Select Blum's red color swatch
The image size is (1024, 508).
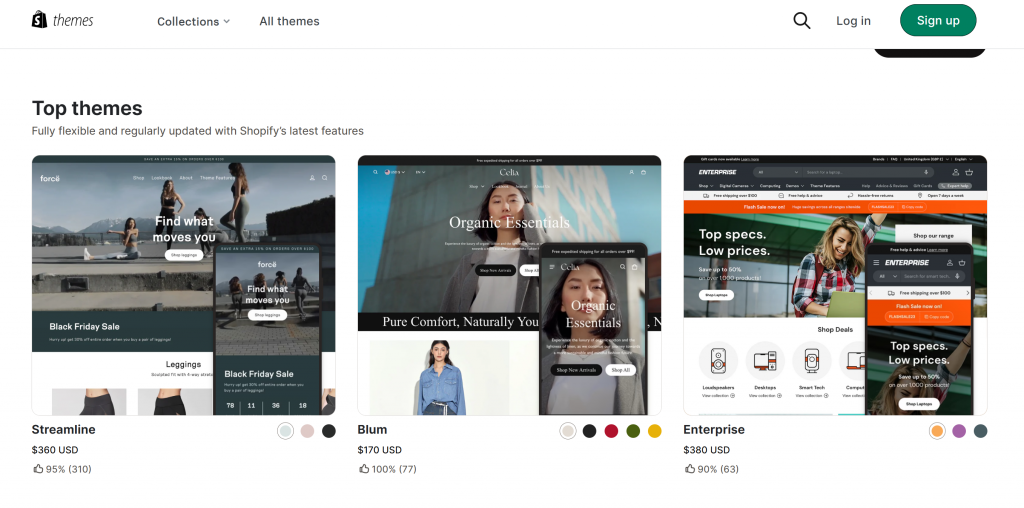pyautogui.click(x=611, y=431)
